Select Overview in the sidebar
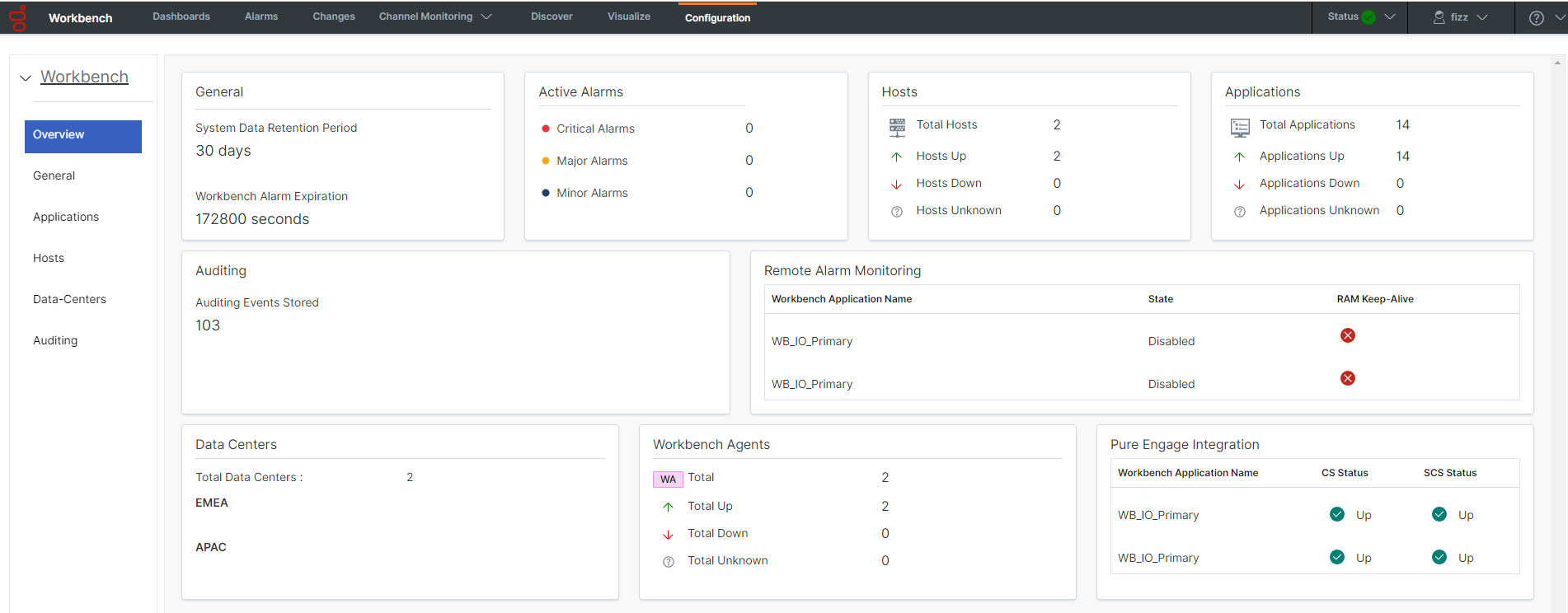 [x=83, y=136]
